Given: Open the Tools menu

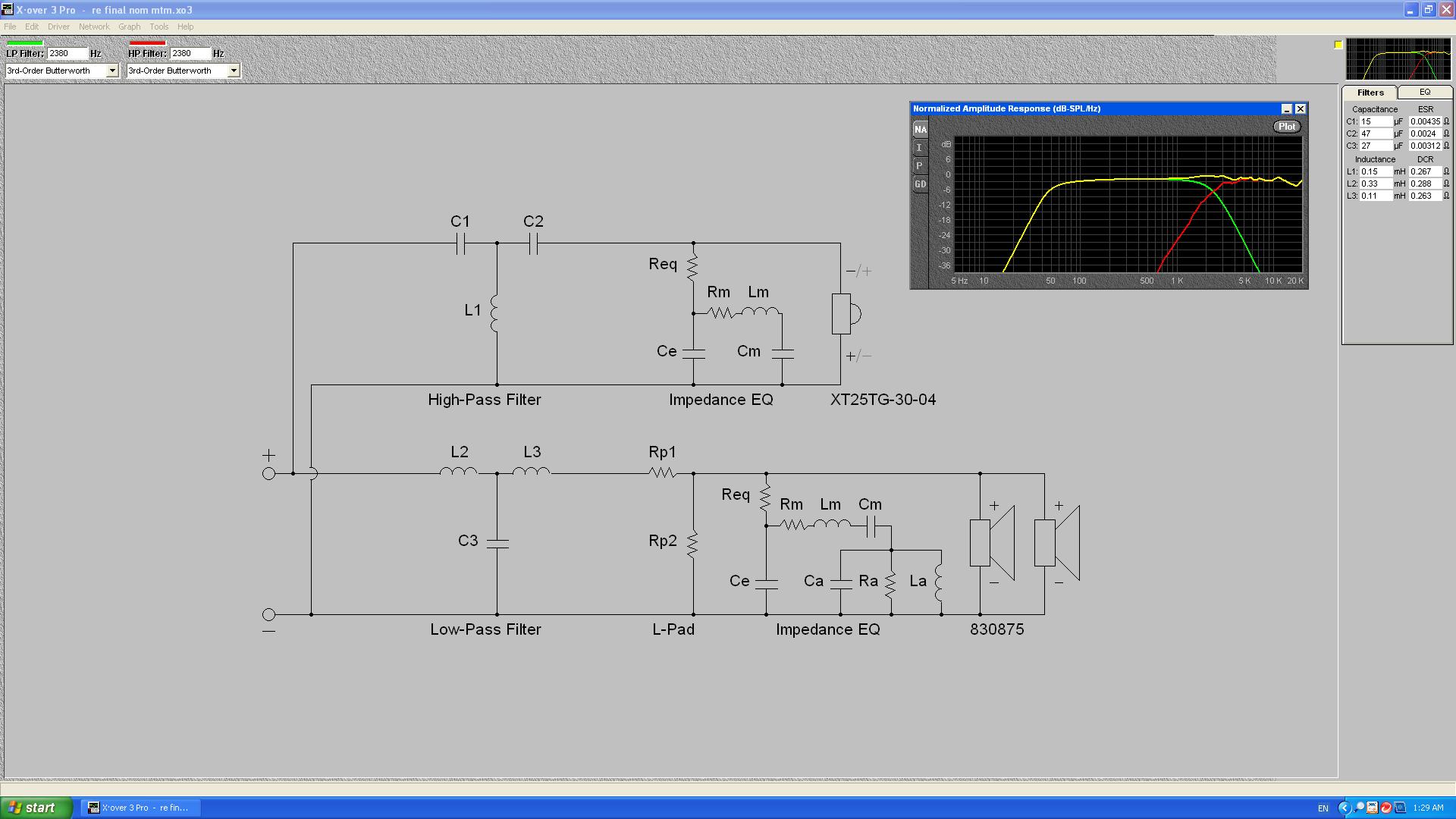Looking at the screenshot, I should [x=158, y=27].
